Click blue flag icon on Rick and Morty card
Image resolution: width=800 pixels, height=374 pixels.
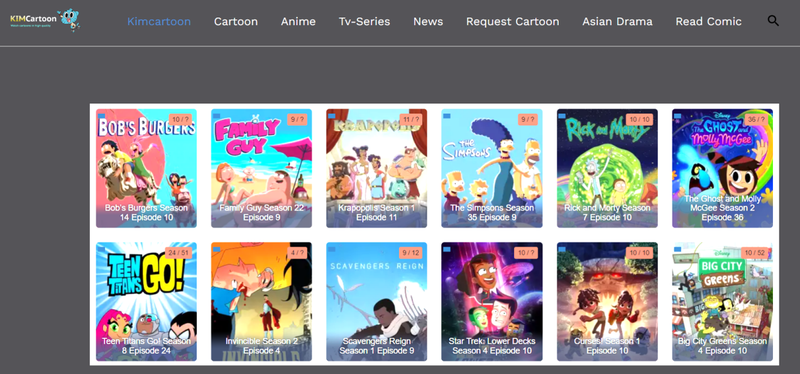[x=562, y=116]
